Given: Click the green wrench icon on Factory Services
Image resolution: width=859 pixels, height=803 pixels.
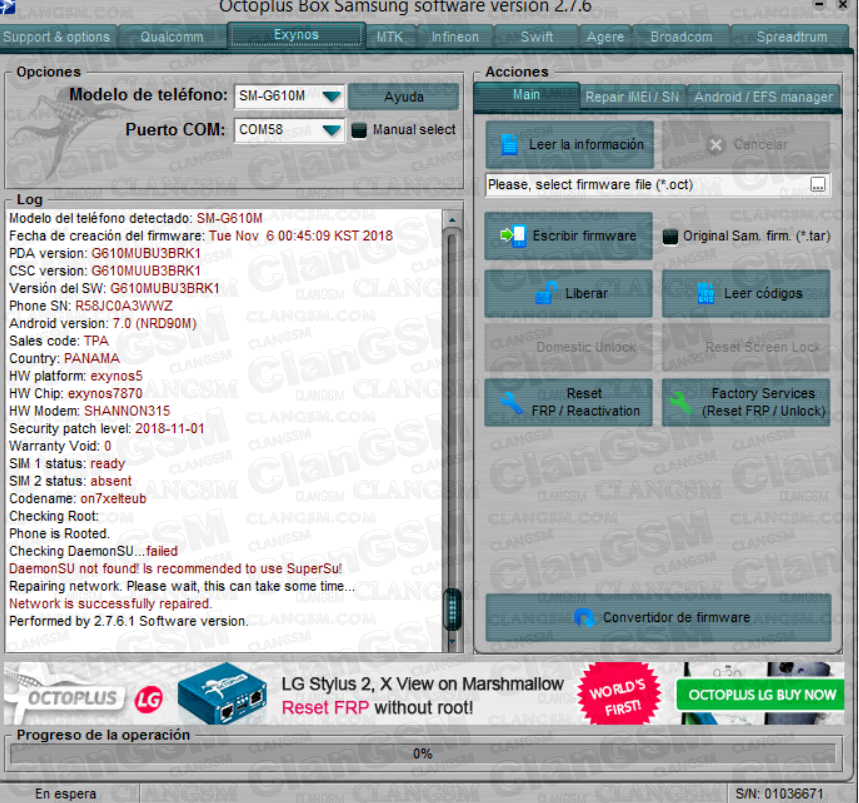Looking at the screenshot, I should (x=682, y=403).
